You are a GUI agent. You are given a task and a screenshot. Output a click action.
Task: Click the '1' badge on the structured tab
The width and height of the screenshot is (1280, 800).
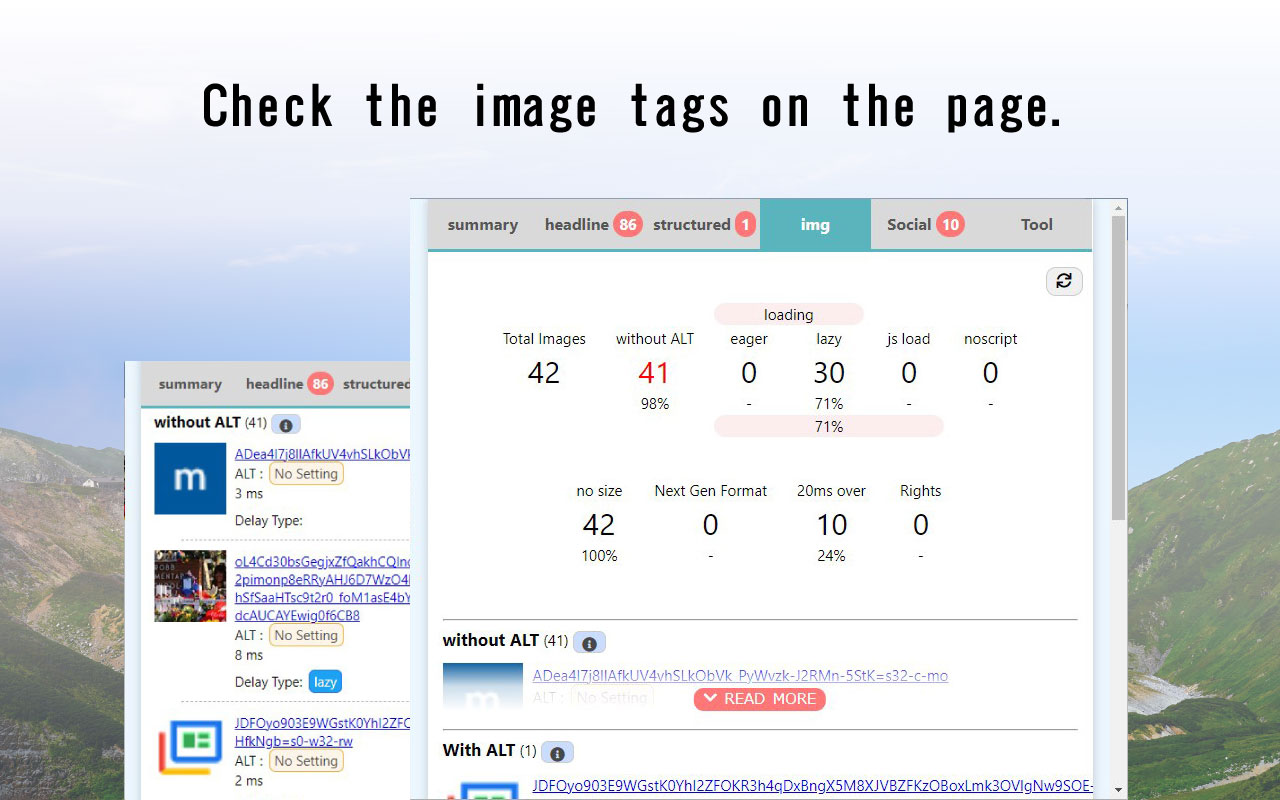(746, 224)
